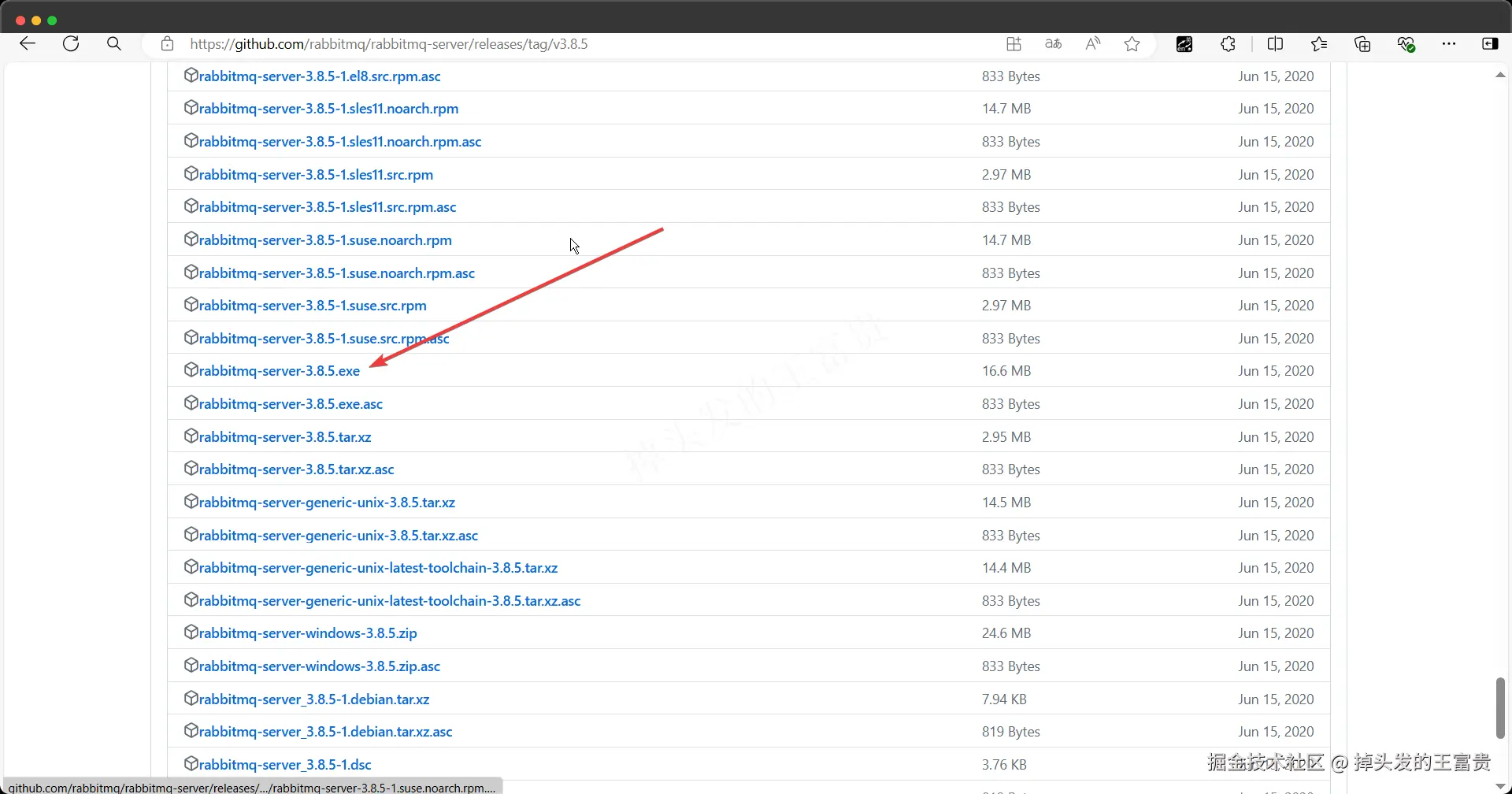Viewport: 1512px width, 794px height.
Task: Click package icon beside rabbitmq-server-3.8.5-1.suse.src.rpm
Action: pyautogui.click(x=191, y=305)
